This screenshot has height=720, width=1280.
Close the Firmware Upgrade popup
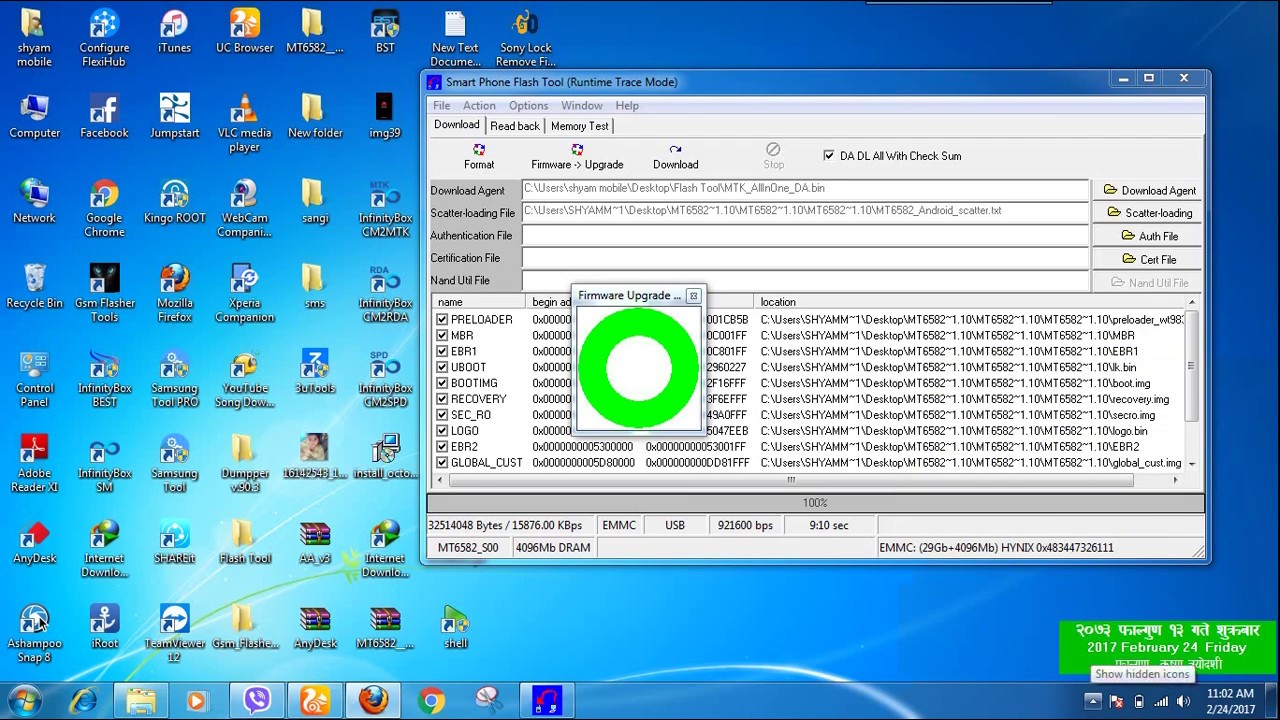(x=693, y=296)
